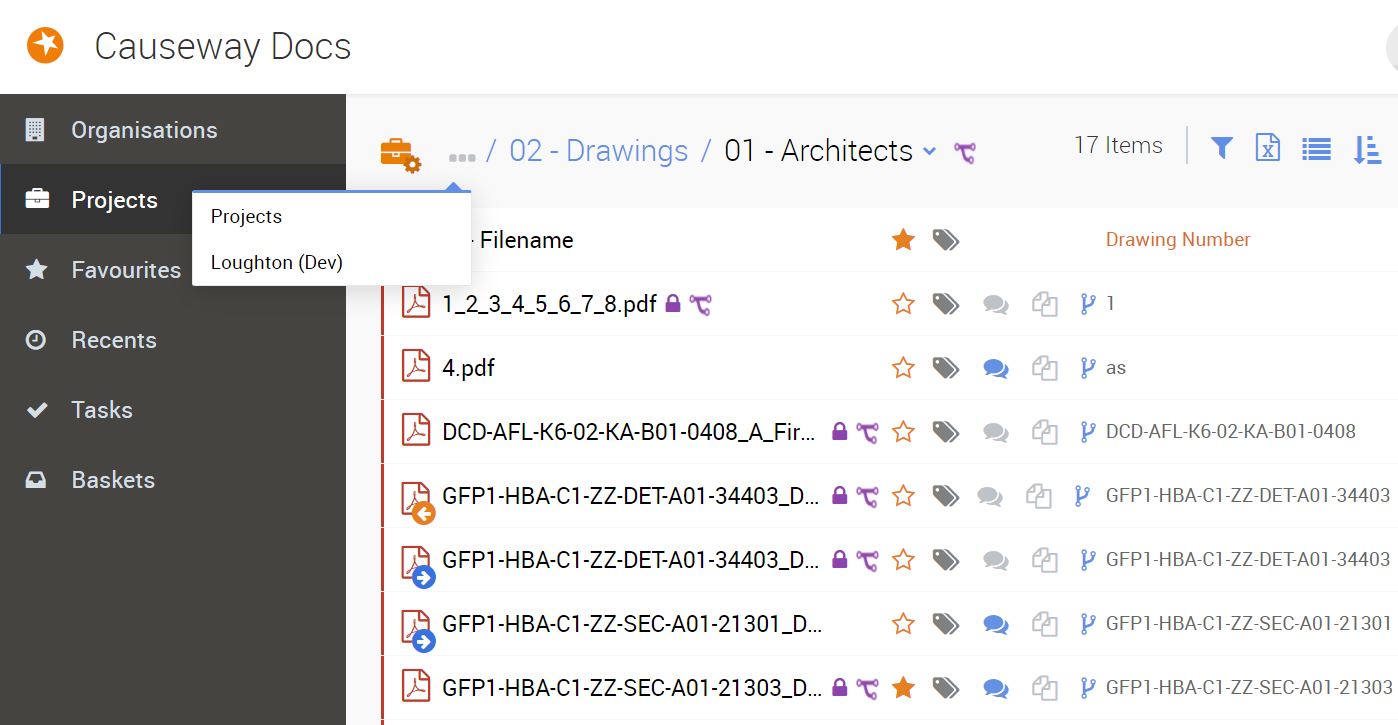Image resolution: width=1398 pixels, height=725 pixels.
Task: Click workflow icon on DCD-AFL-K6-02-KA-B01-0408 row
Action: (866, 432)
